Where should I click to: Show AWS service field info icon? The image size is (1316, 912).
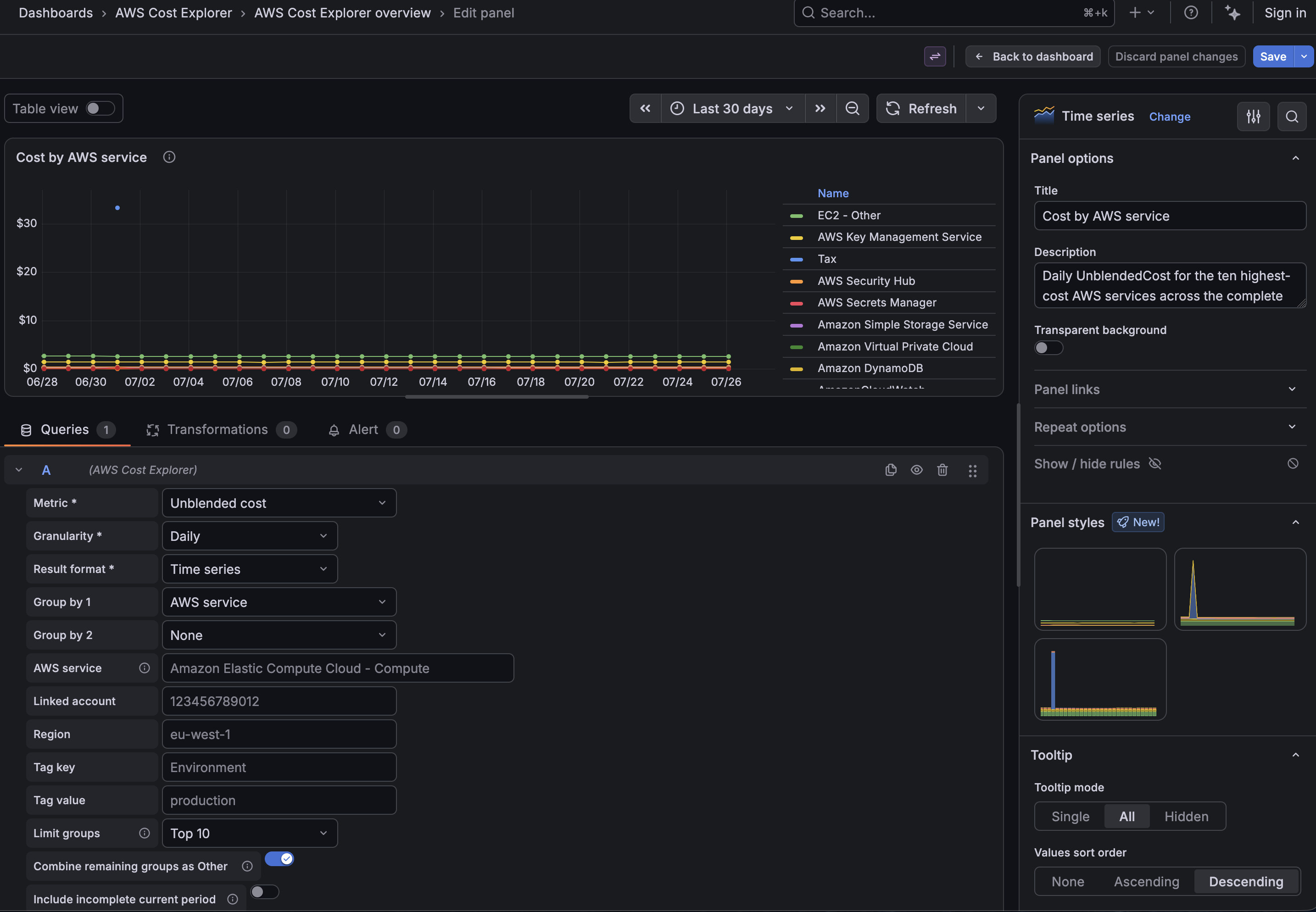pyautogui.click(x=145, y=668)
